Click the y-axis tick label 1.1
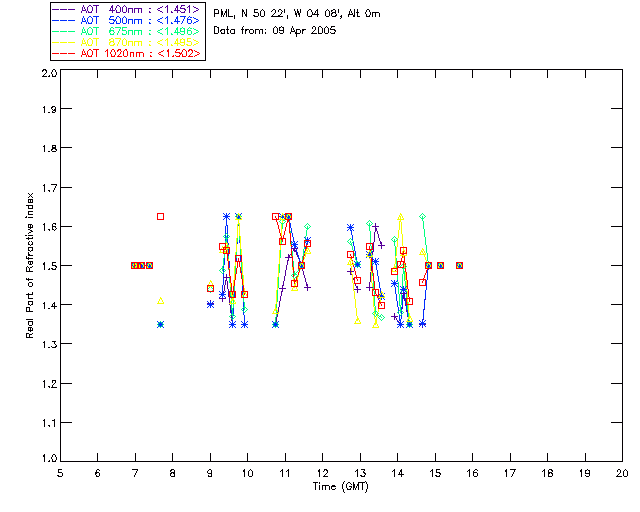 click(x=49, y=423)
